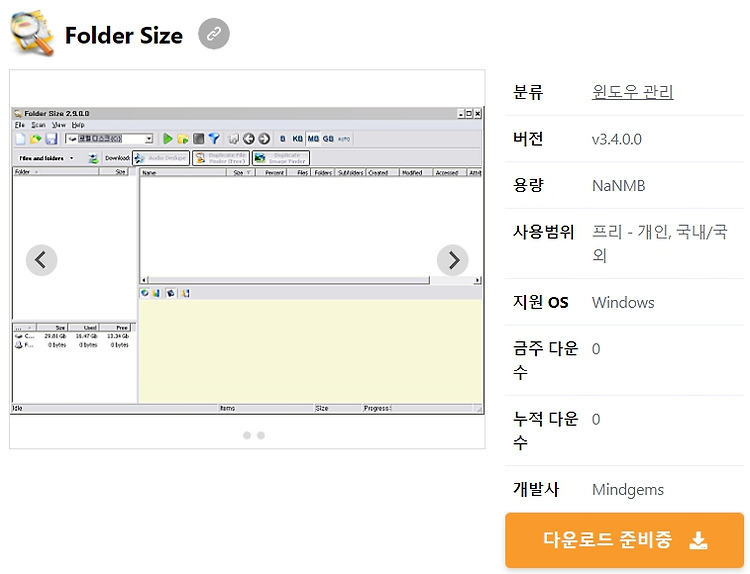
Task: Click scrollbar's right arrow under file list
Action: click(x=477, y=280)
